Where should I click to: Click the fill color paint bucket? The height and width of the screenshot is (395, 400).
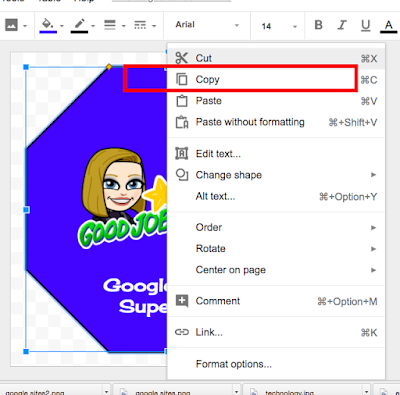[x=48, y=23]
